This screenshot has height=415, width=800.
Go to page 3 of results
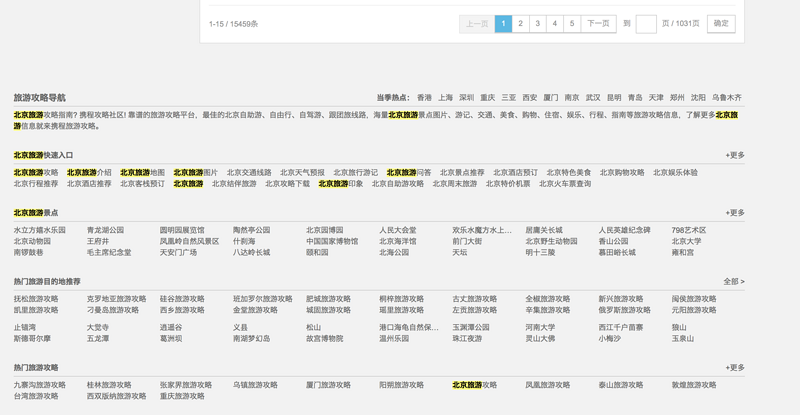pyautogui.click(x=538, y=23)
